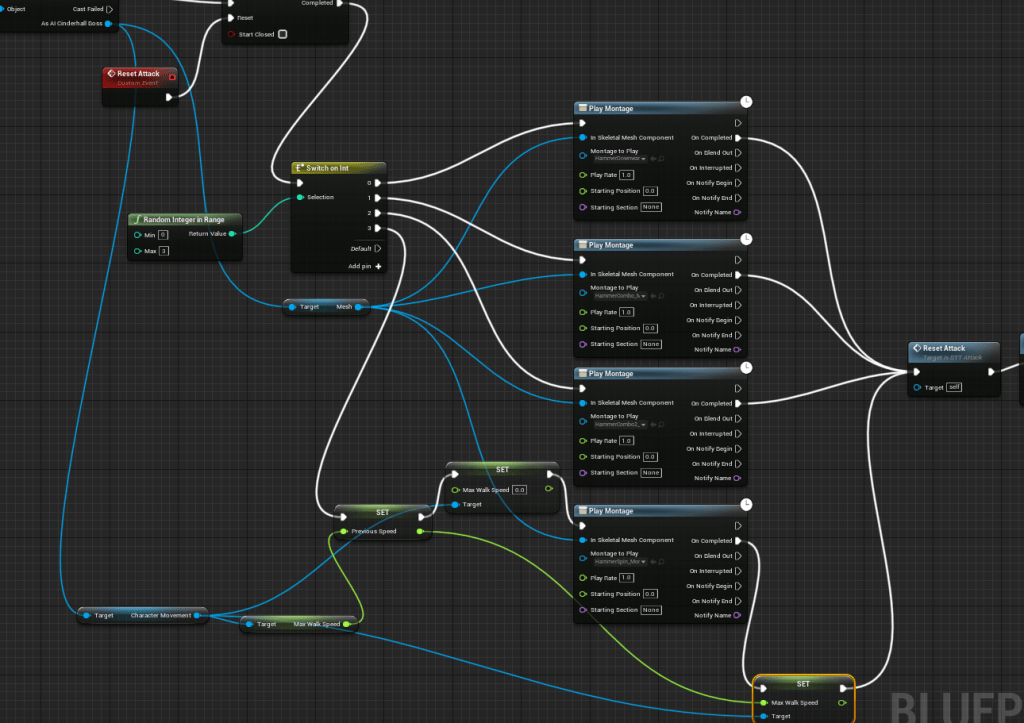
Task: Click the Max Walk Speed 0.0 value field
Action: tap(520, 490)
